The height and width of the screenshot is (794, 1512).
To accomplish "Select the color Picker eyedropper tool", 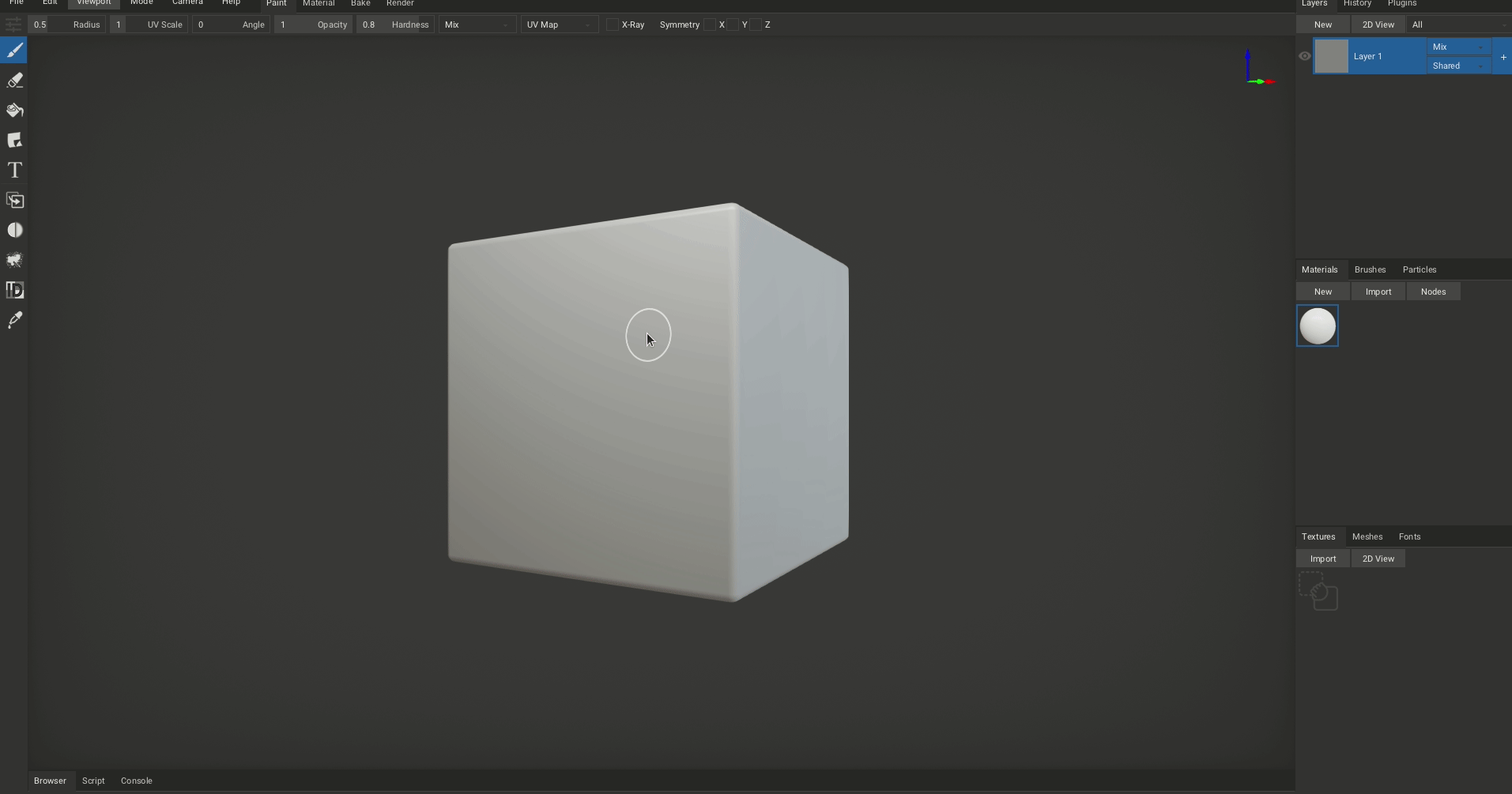I will coord(14,321).
